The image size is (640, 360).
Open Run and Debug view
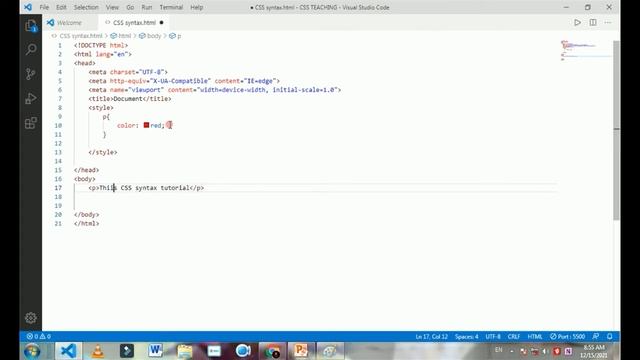[x=31, y=98]
